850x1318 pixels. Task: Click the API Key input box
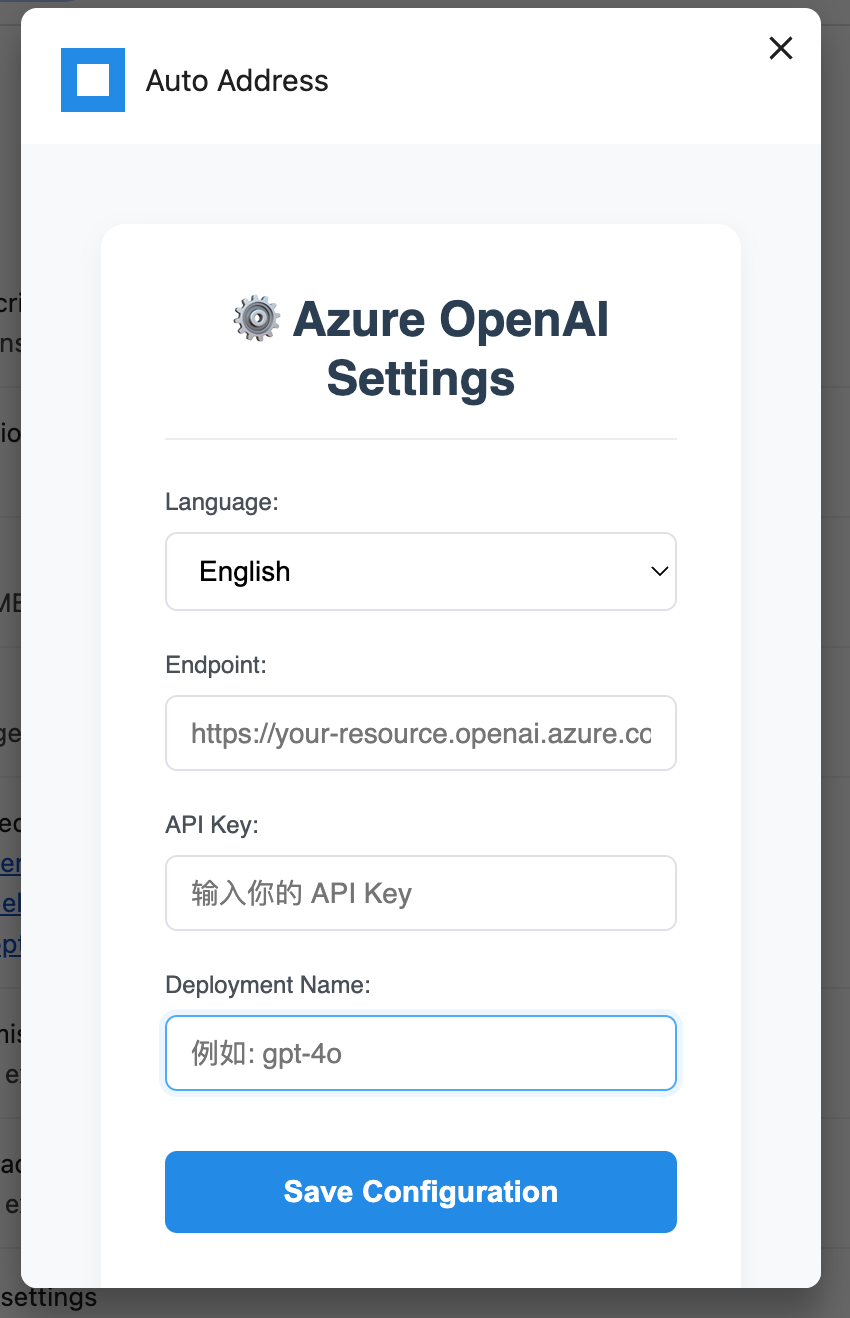[x=420, y=893]
